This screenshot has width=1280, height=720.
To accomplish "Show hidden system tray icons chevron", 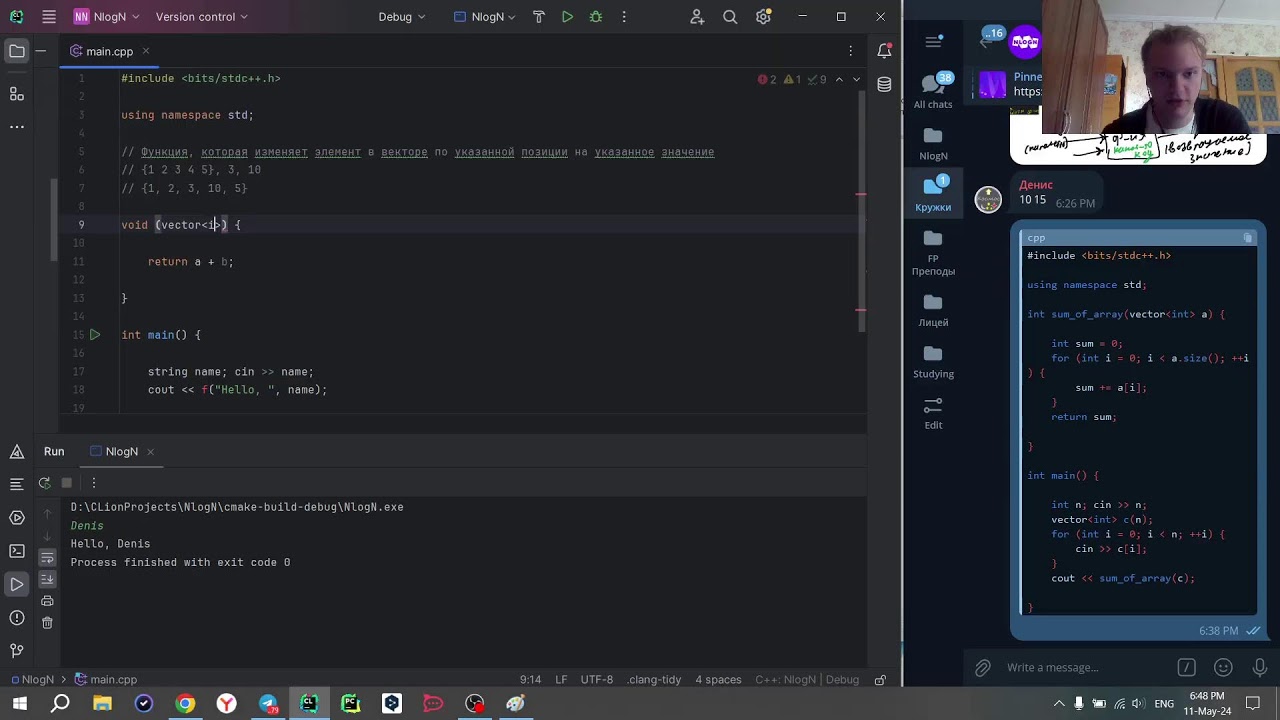I will click(x=1059, y=704).
